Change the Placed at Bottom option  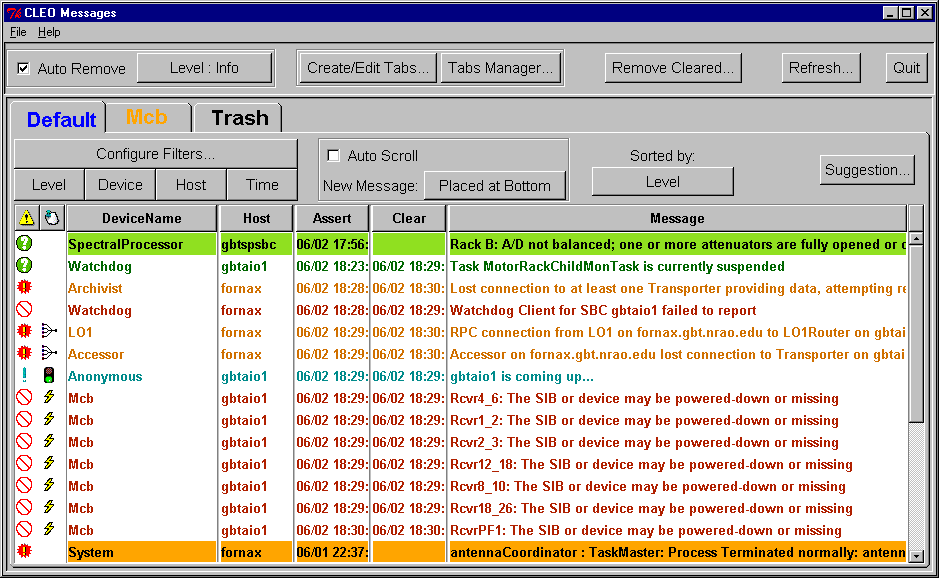pyautogui.click(x=494, y=186)
